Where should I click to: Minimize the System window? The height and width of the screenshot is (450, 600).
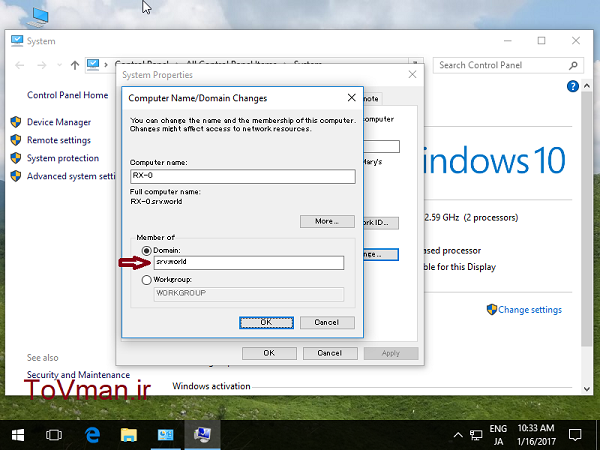tap(508, 41)
